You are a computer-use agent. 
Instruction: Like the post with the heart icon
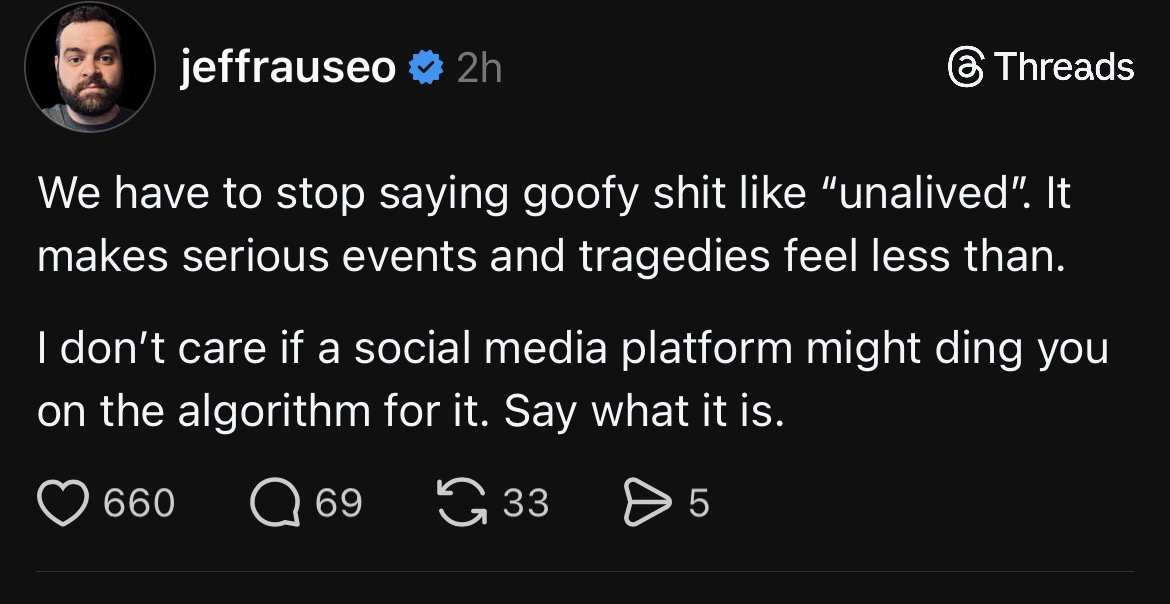tap(64, 502)
